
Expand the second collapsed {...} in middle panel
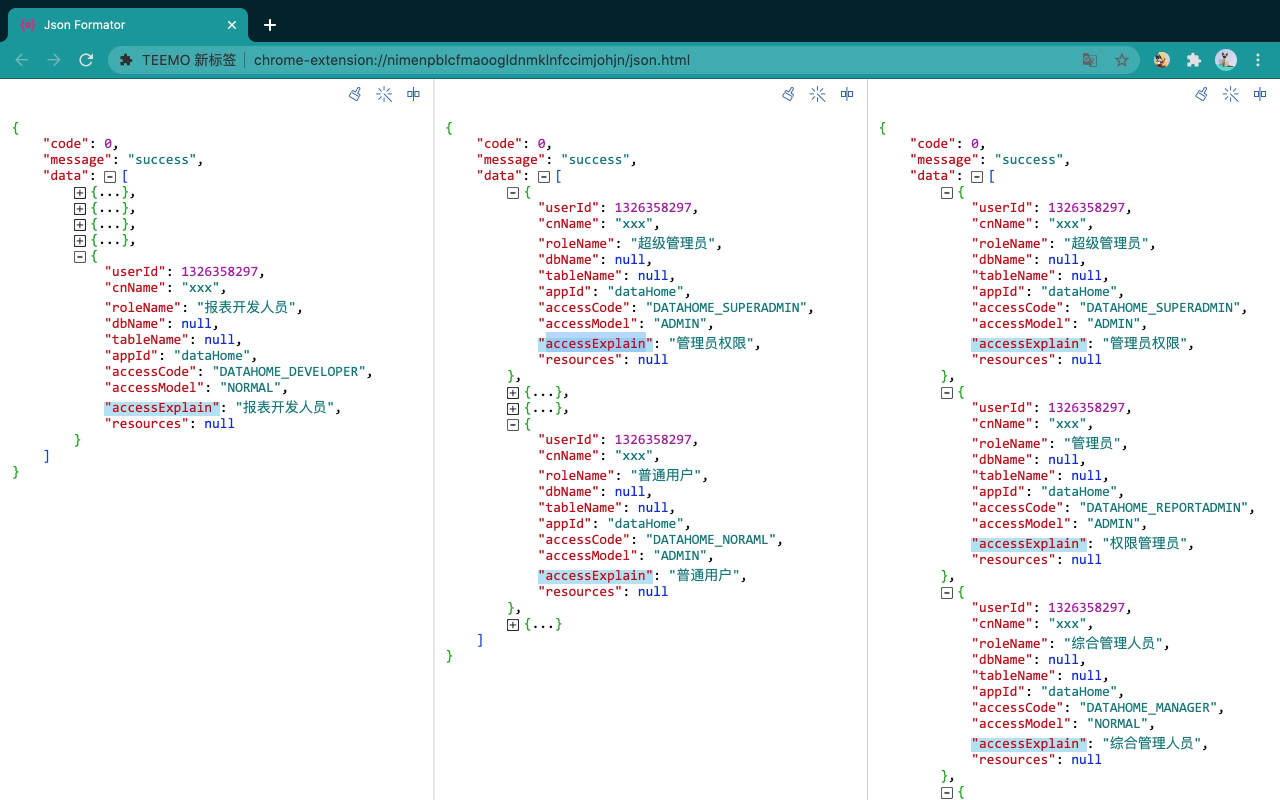point(513,408)
